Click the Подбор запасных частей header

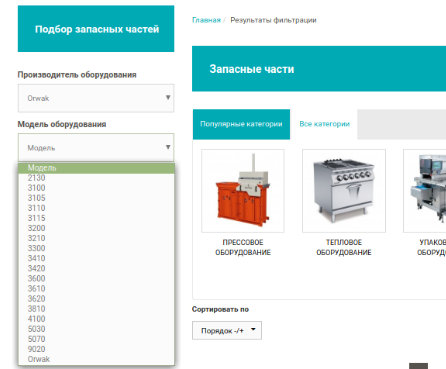pos(96,29)
